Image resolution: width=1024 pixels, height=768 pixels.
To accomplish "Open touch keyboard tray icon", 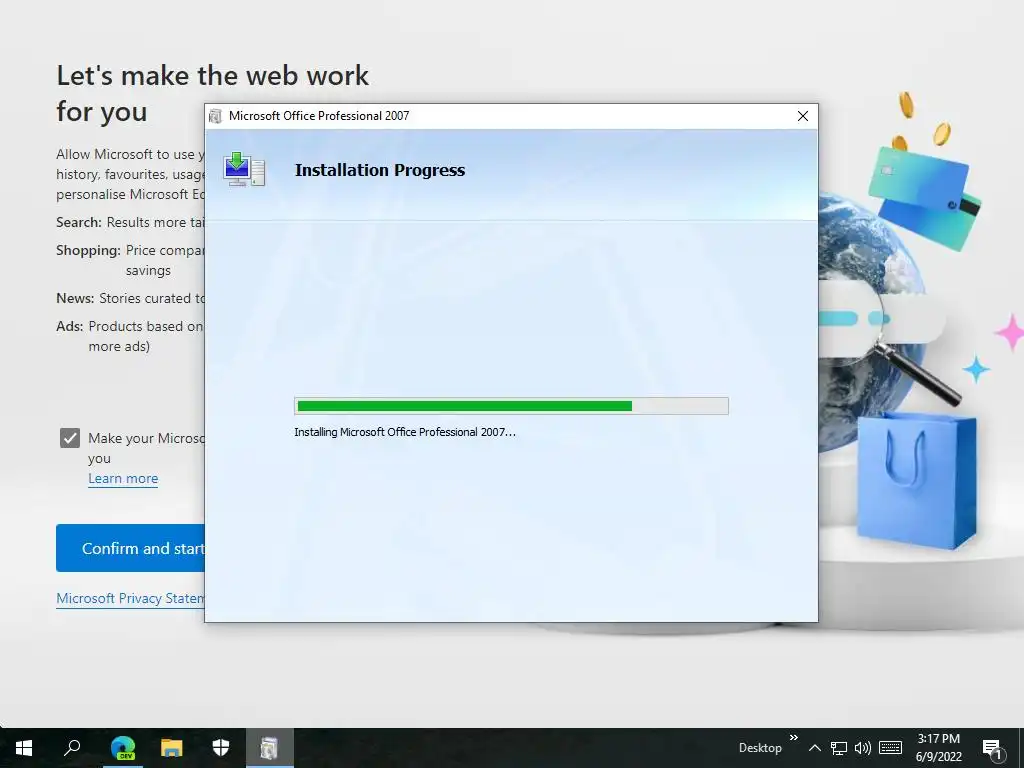I will 890,748.
